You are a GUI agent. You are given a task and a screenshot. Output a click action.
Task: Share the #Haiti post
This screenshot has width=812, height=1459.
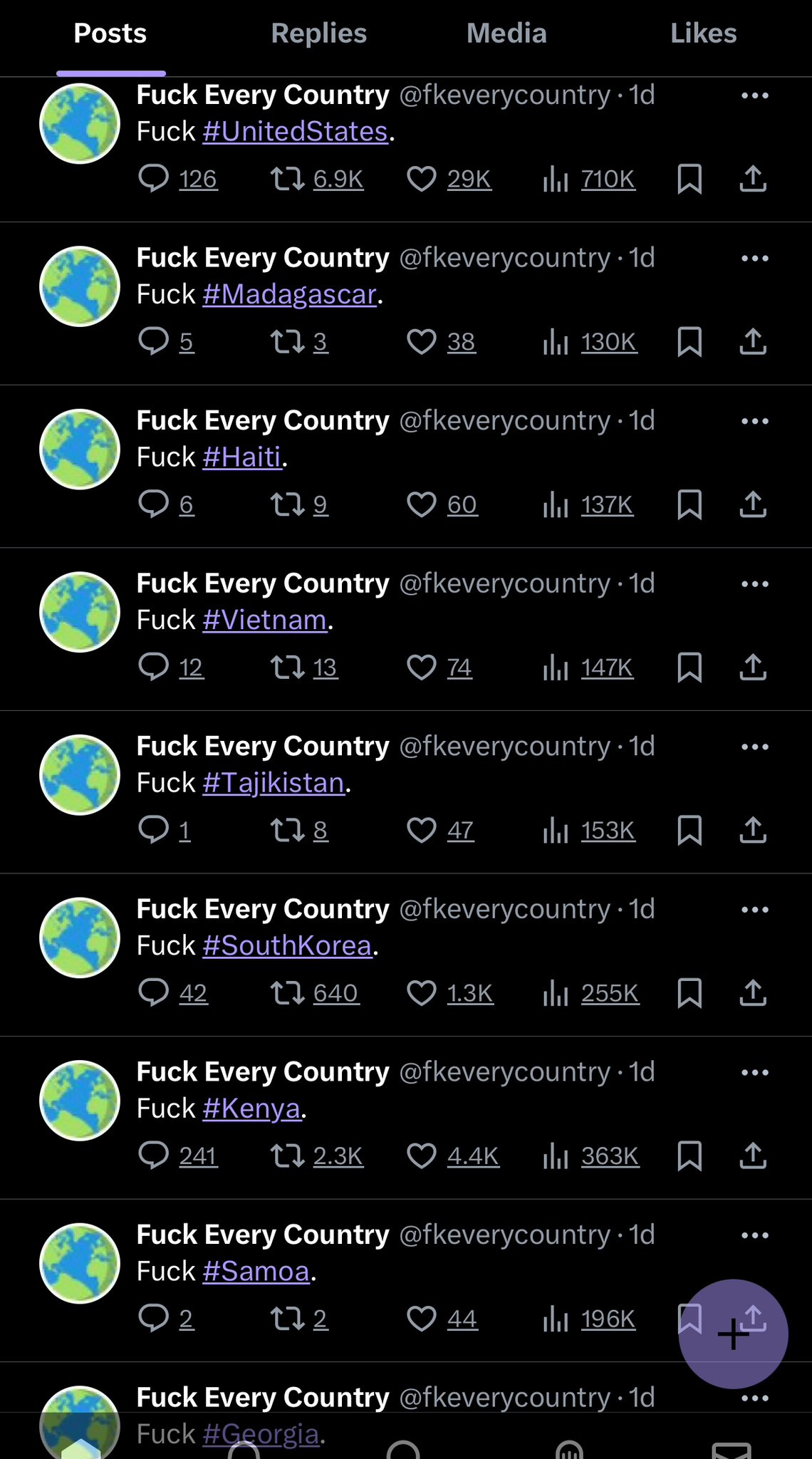click(752, 504)
